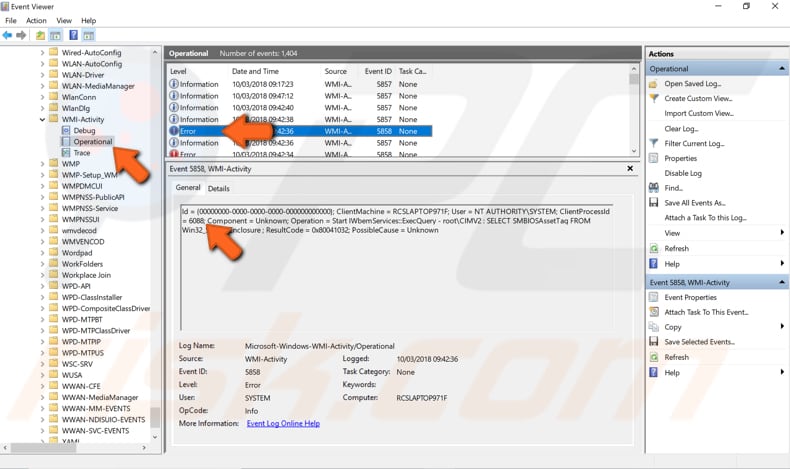Click Clear Log in Actions

coord(681,128)
